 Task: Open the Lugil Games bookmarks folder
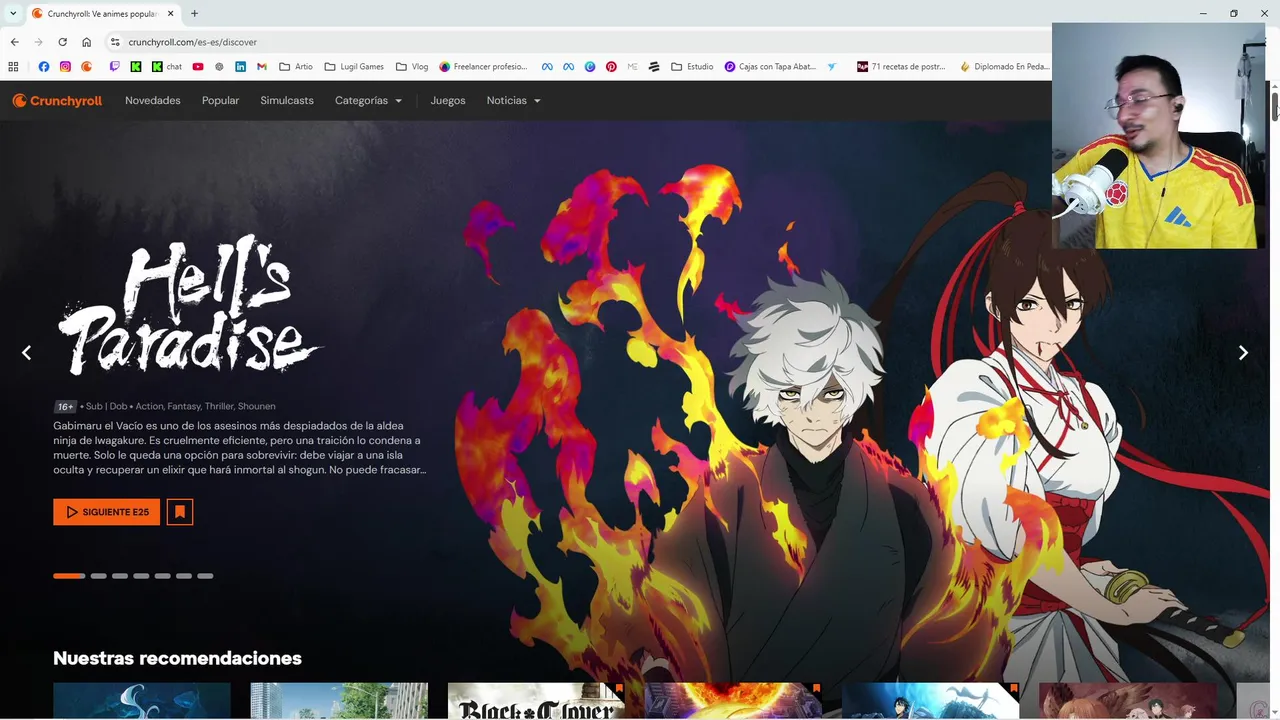[x=354, y=67]
